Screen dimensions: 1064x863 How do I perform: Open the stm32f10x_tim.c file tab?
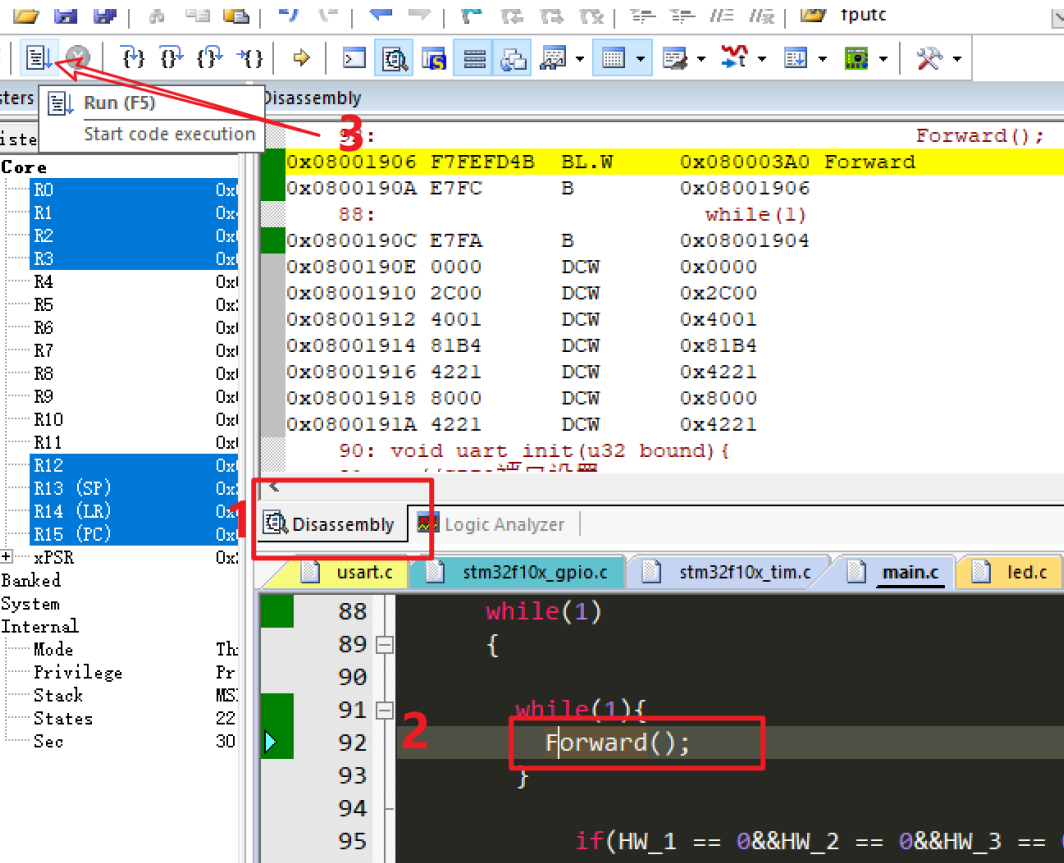(732, 572)
